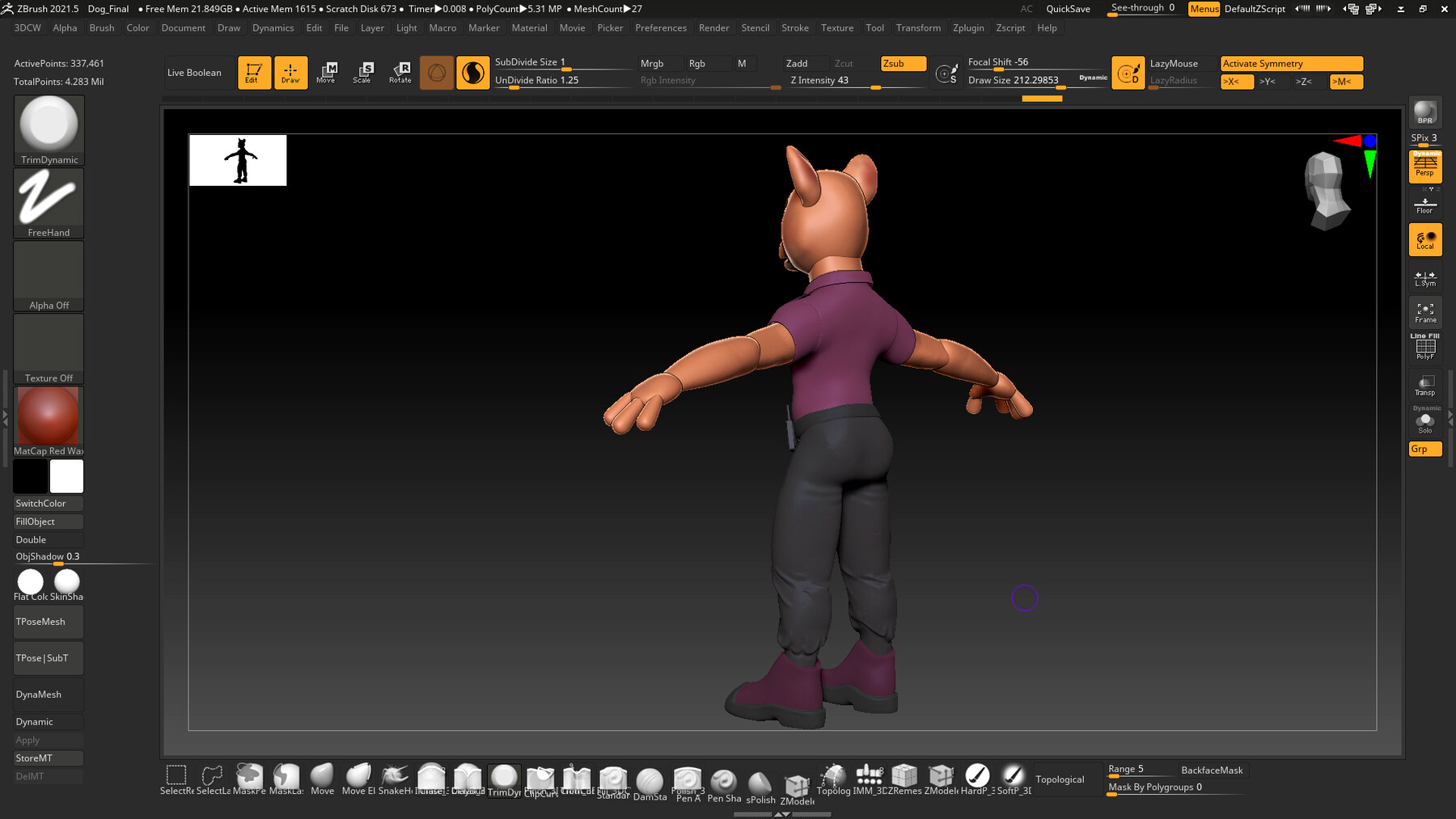Select the Scale transform button
Image resolution: width=1456 pixels, height=819 pixels.
[362, 72]
